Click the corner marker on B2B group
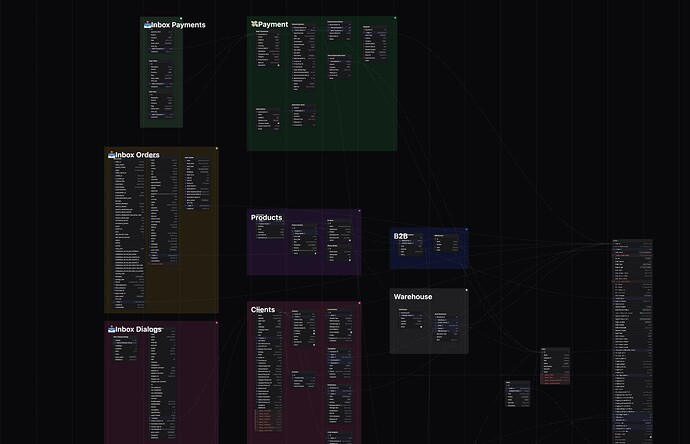 pyautogui.click(x=466, y=230)
